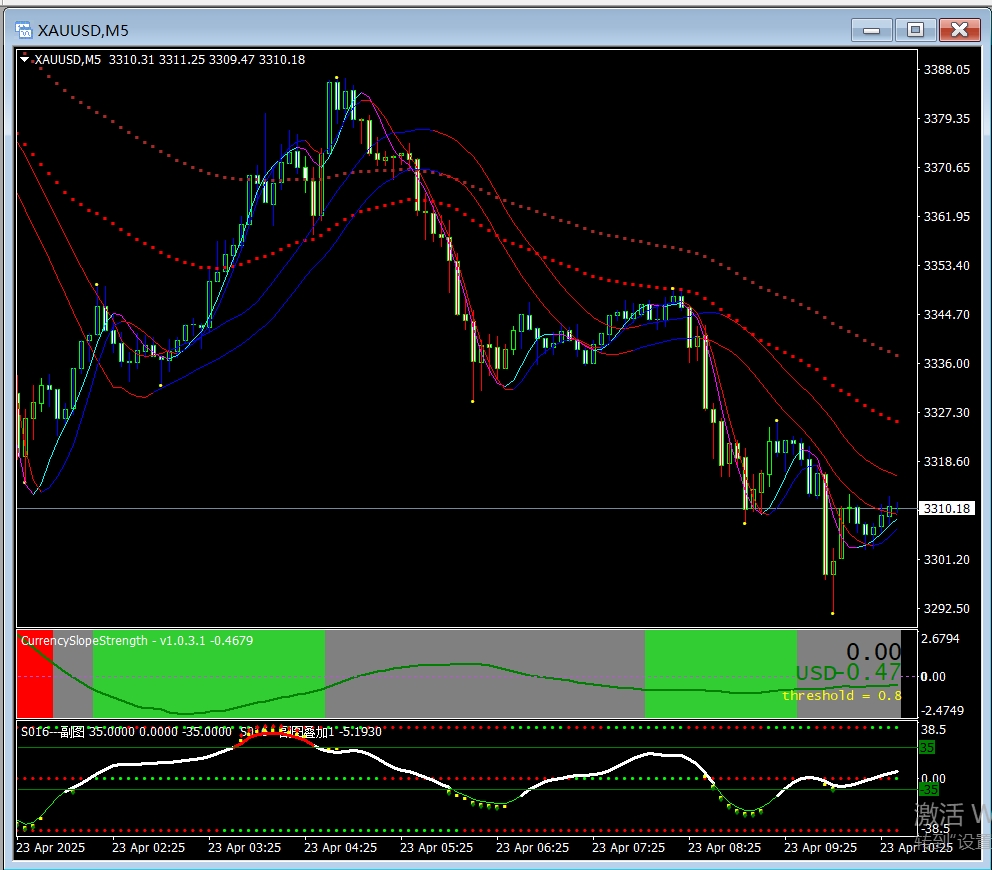Click time axis label 23 Apr 07:25
The height and width of the screenshot is (870, 992).
click(x=629, y=848)
